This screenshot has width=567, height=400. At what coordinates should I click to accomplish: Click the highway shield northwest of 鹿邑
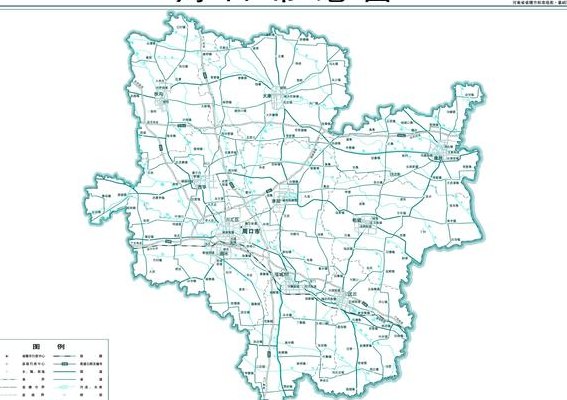coord(401,135)
